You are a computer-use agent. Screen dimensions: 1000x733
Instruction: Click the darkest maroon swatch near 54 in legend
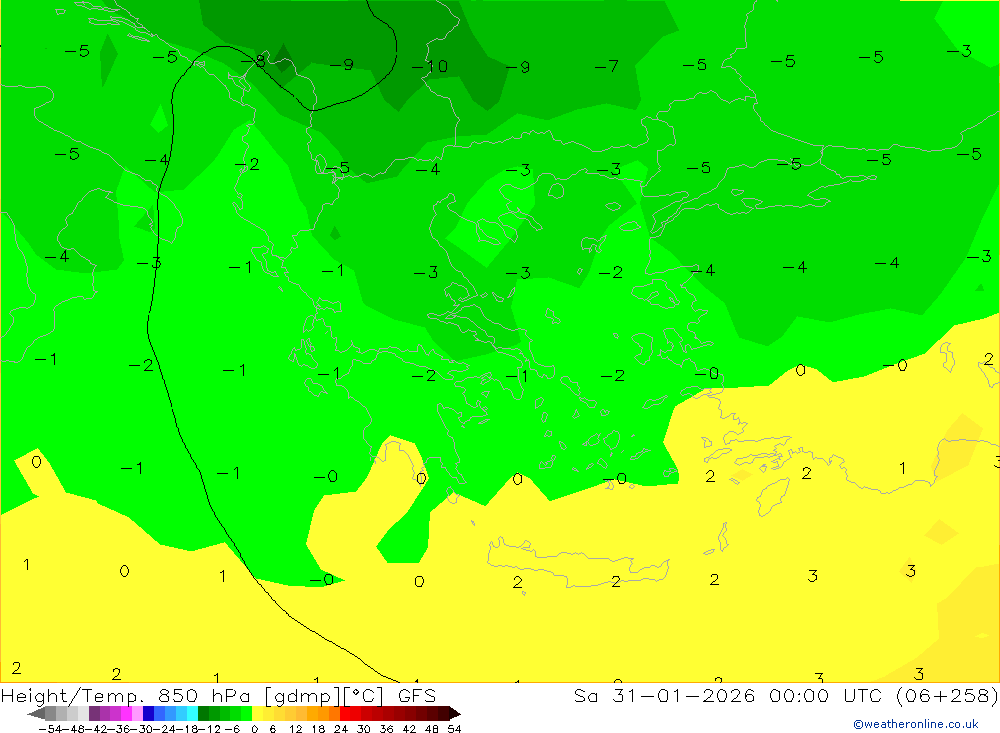(x=444, y=713)
